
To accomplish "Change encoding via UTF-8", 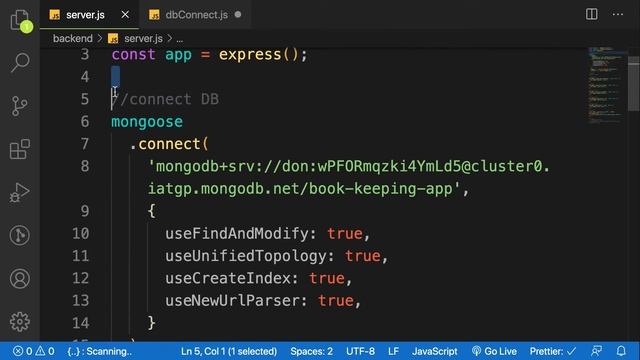I will [x=360, y=351].
